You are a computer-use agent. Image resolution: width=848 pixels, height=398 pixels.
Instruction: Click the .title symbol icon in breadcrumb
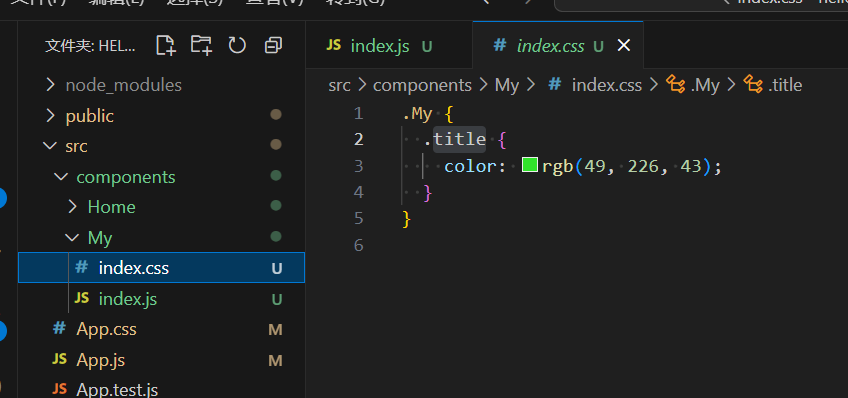(753, 84)
